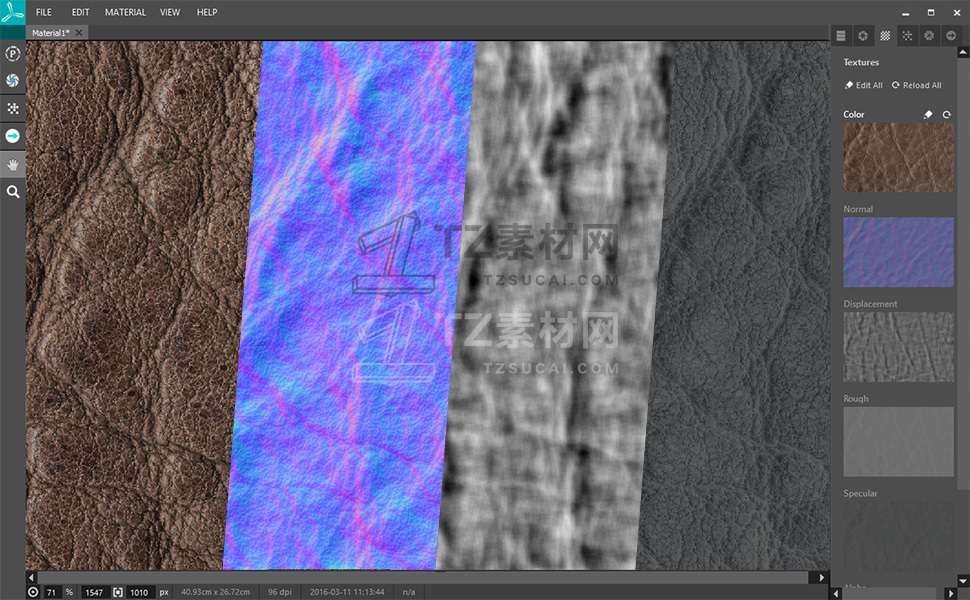Open the radial circle panel tab in right panel
This screenshot has width=970, height=600.
929,36
